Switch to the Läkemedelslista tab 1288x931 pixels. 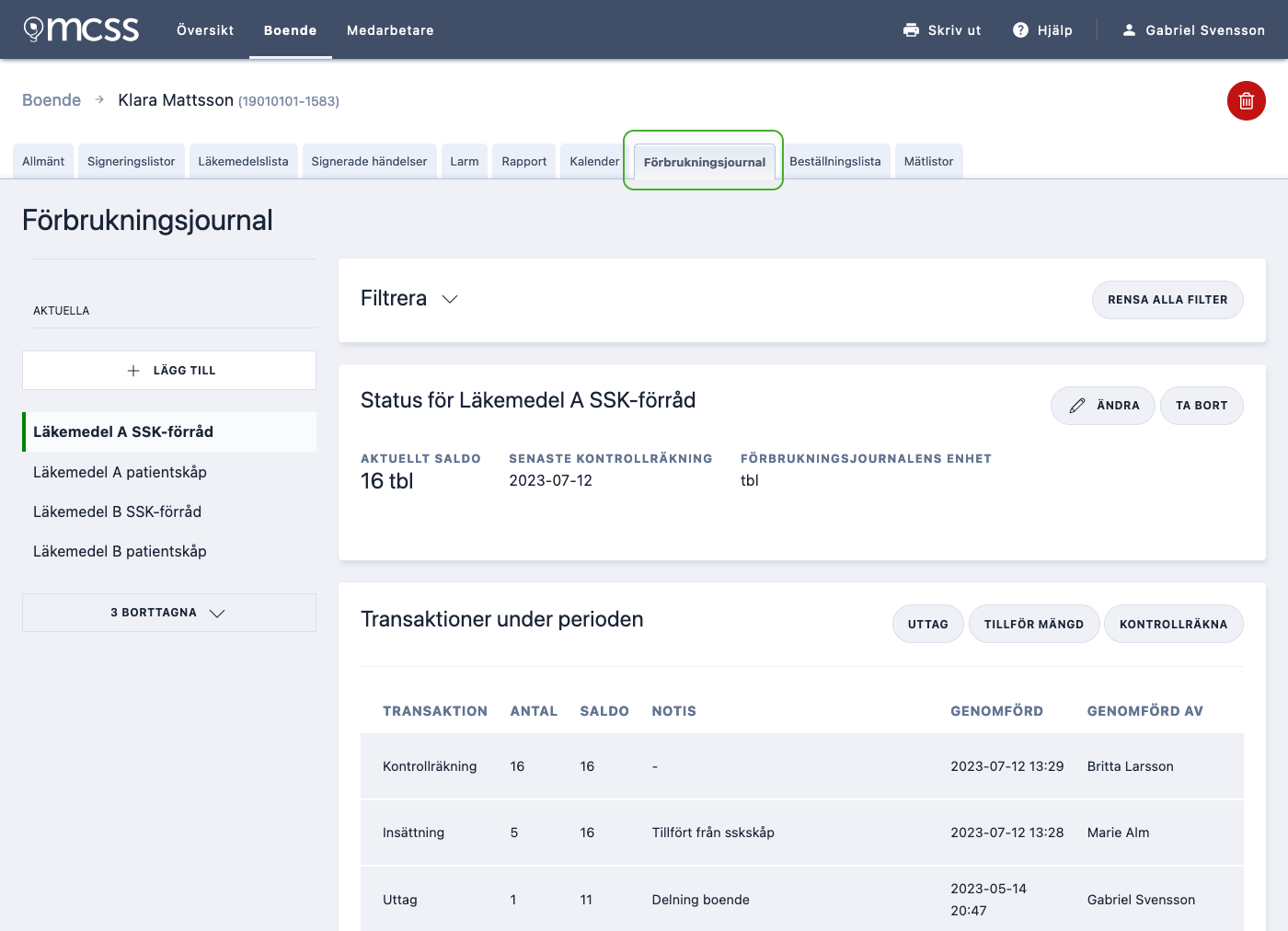243,161
